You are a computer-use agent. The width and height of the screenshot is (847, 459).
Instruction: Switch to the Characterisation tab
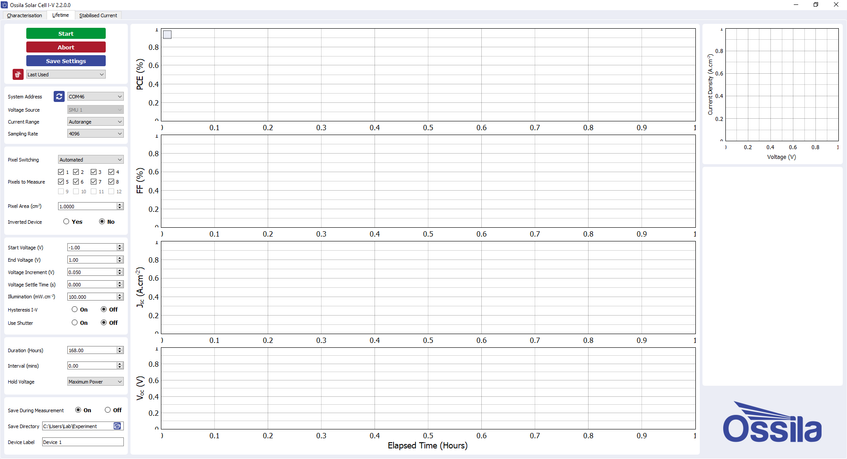coord(25,16)
